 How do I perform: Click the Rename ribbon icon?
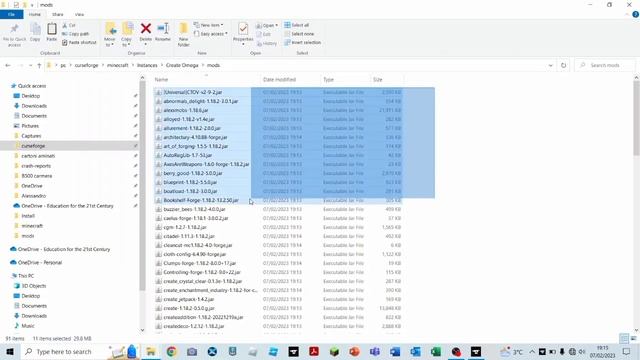(163, 32)
